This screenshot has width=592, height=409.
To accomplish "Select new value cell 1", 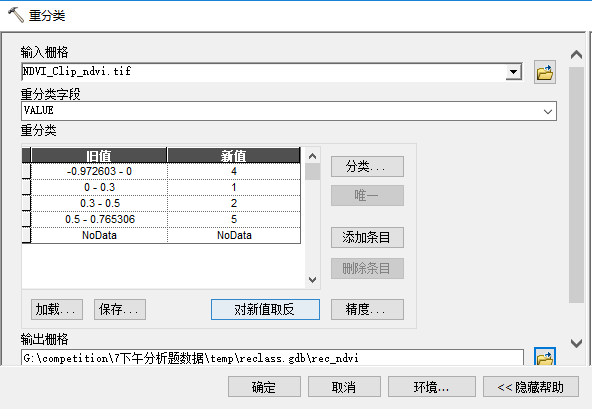I will pos(234,187).
